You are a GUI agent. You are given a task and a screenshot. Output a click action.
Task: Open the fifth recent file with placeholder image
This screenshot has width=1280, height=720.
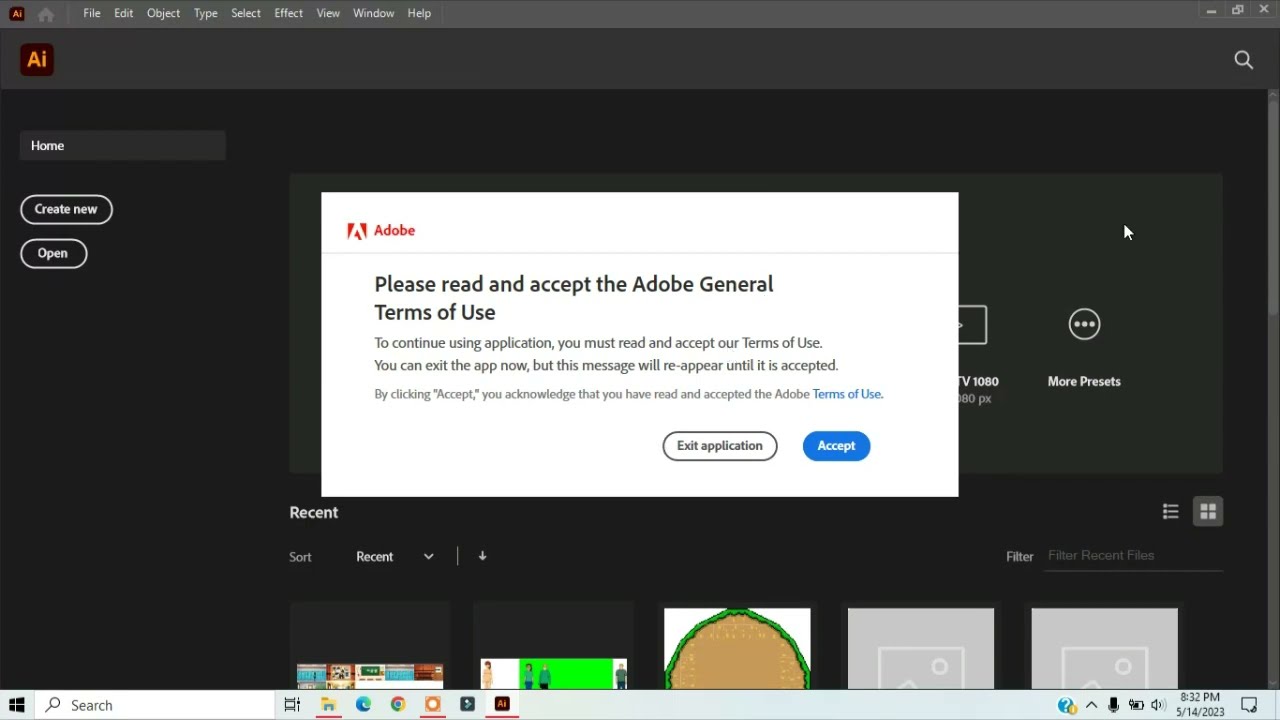[1104, 648]
